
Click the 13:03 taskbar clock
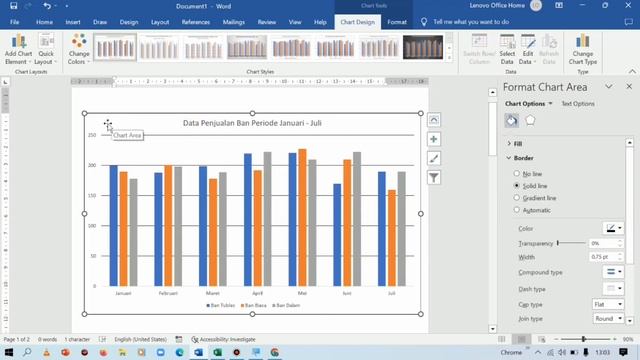click(x=602, y=352)
